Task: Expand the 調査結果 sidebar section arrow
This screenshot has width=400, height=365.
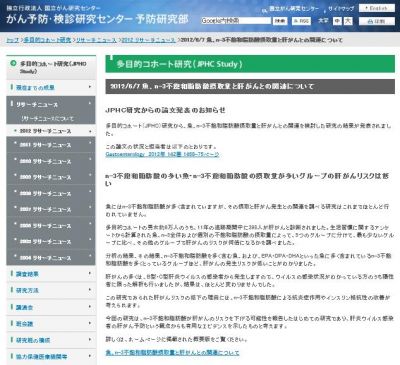Action: (90, 274)
